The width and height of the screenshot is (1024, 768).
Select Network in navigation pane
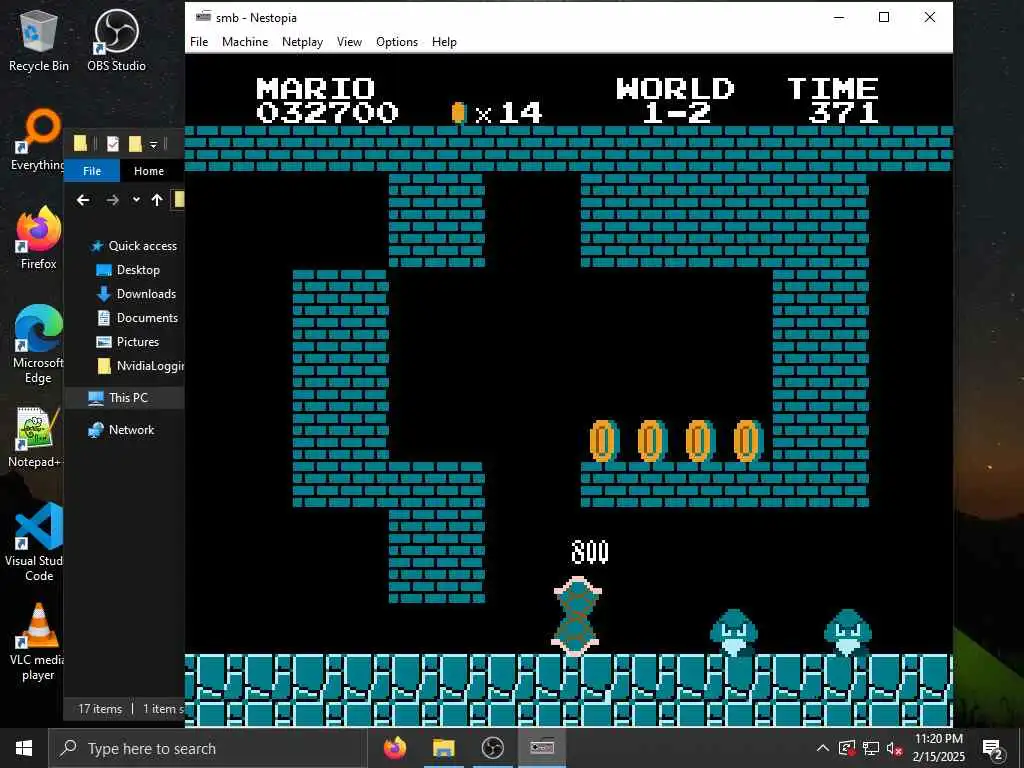click(121, 430)
